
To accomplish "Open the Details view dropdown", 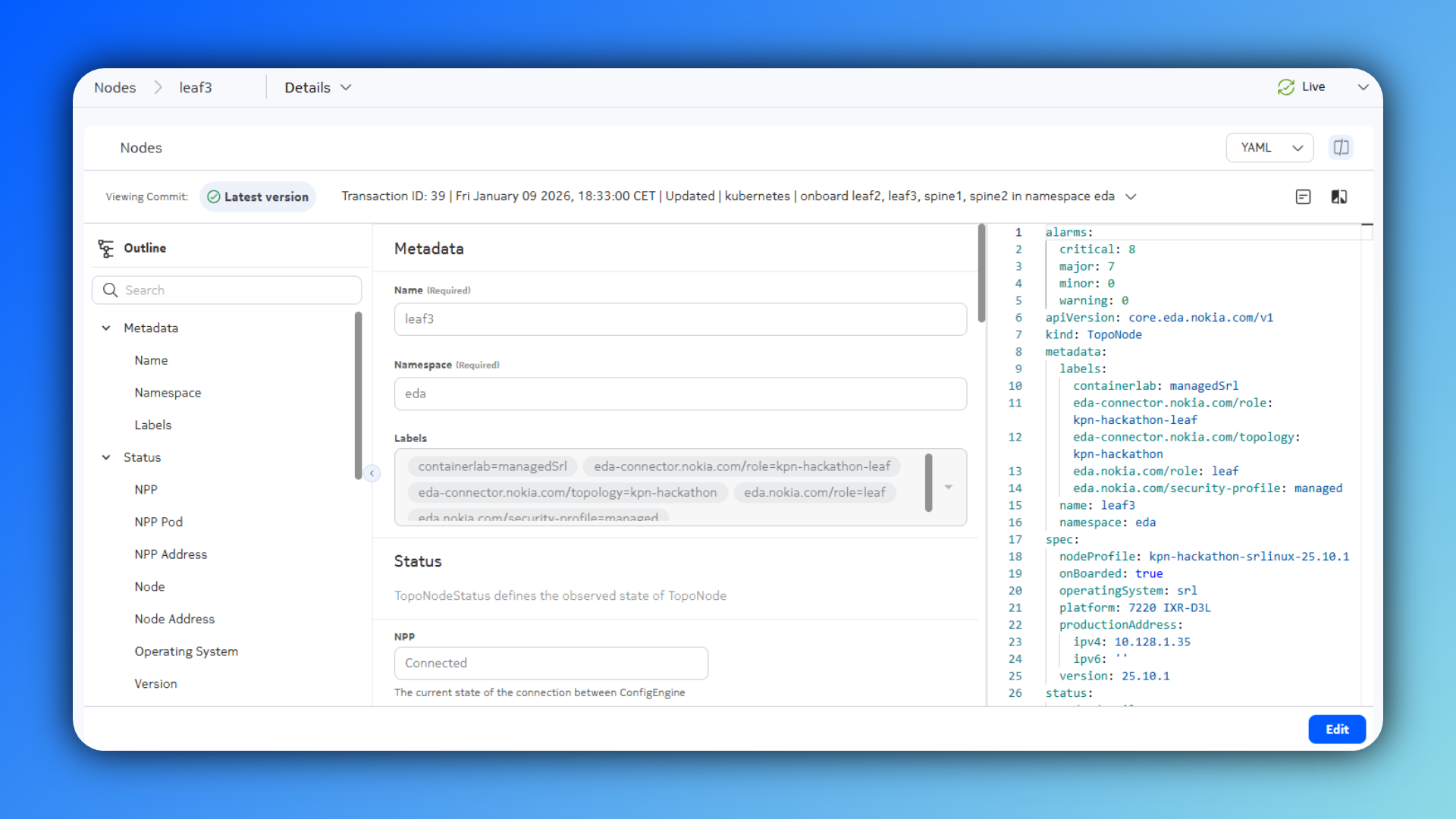I will point(318,87).
